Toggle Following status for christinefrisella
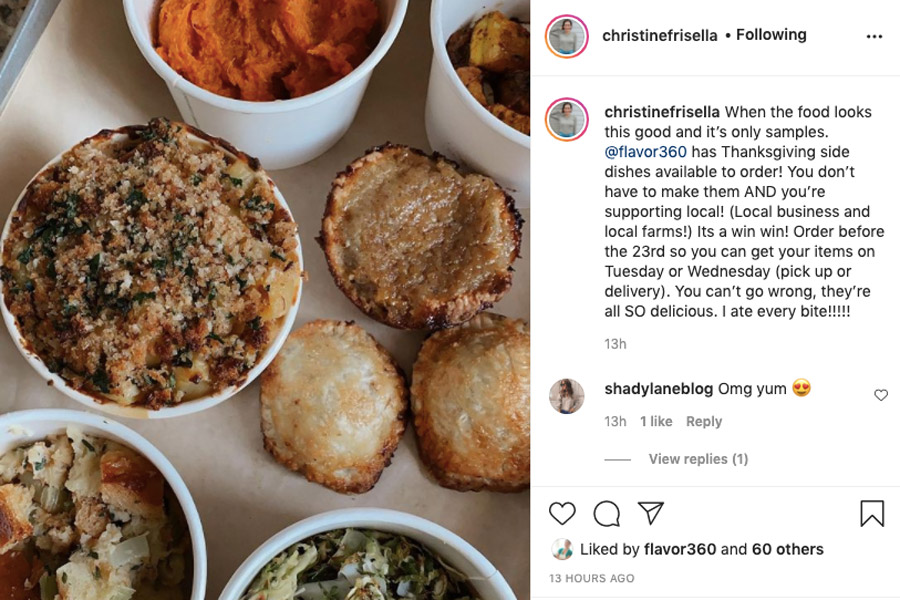The width and height of the screenshot is (900, 600). [x=771, y=35]
